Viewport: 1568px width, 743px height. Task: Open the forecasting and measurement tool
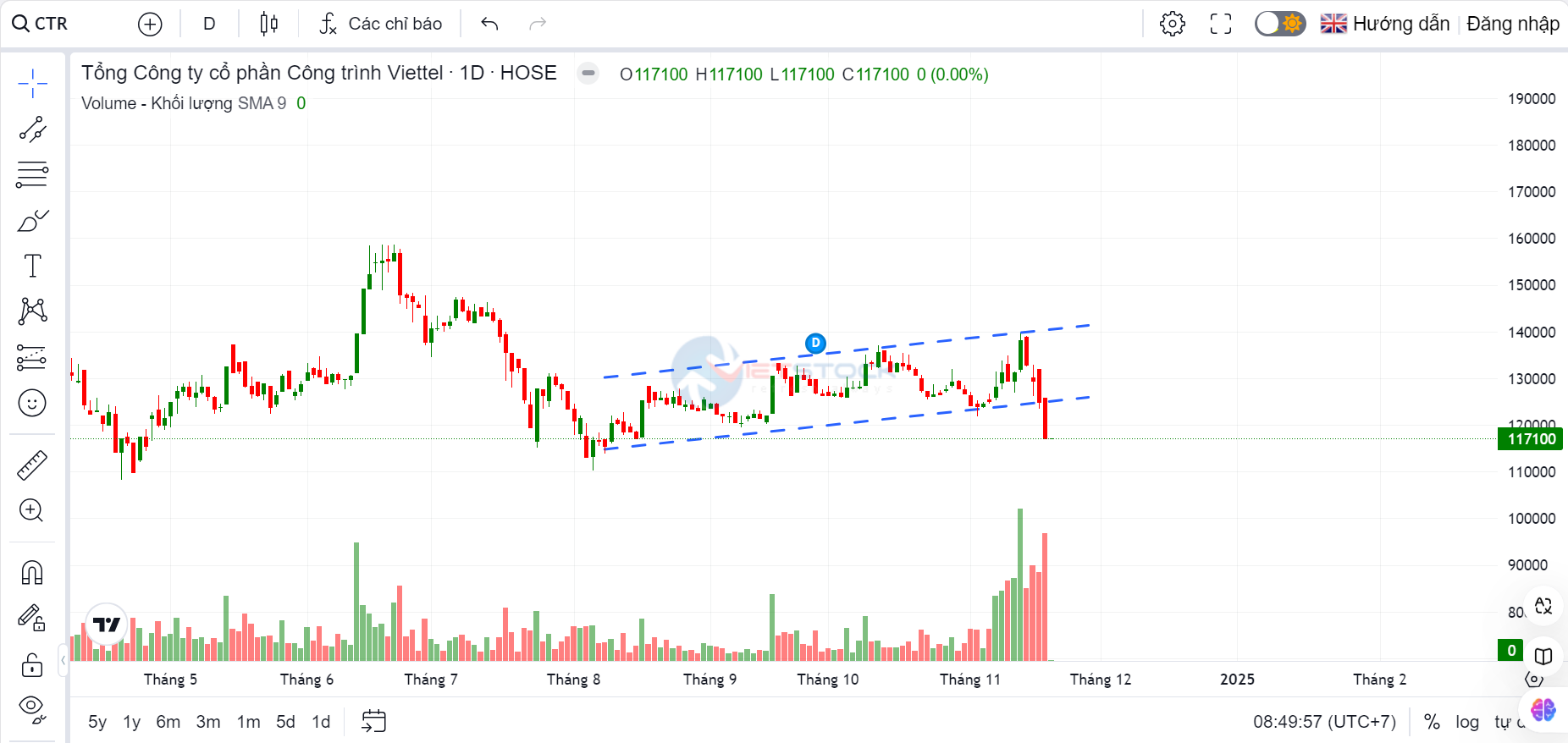(32, 358)
